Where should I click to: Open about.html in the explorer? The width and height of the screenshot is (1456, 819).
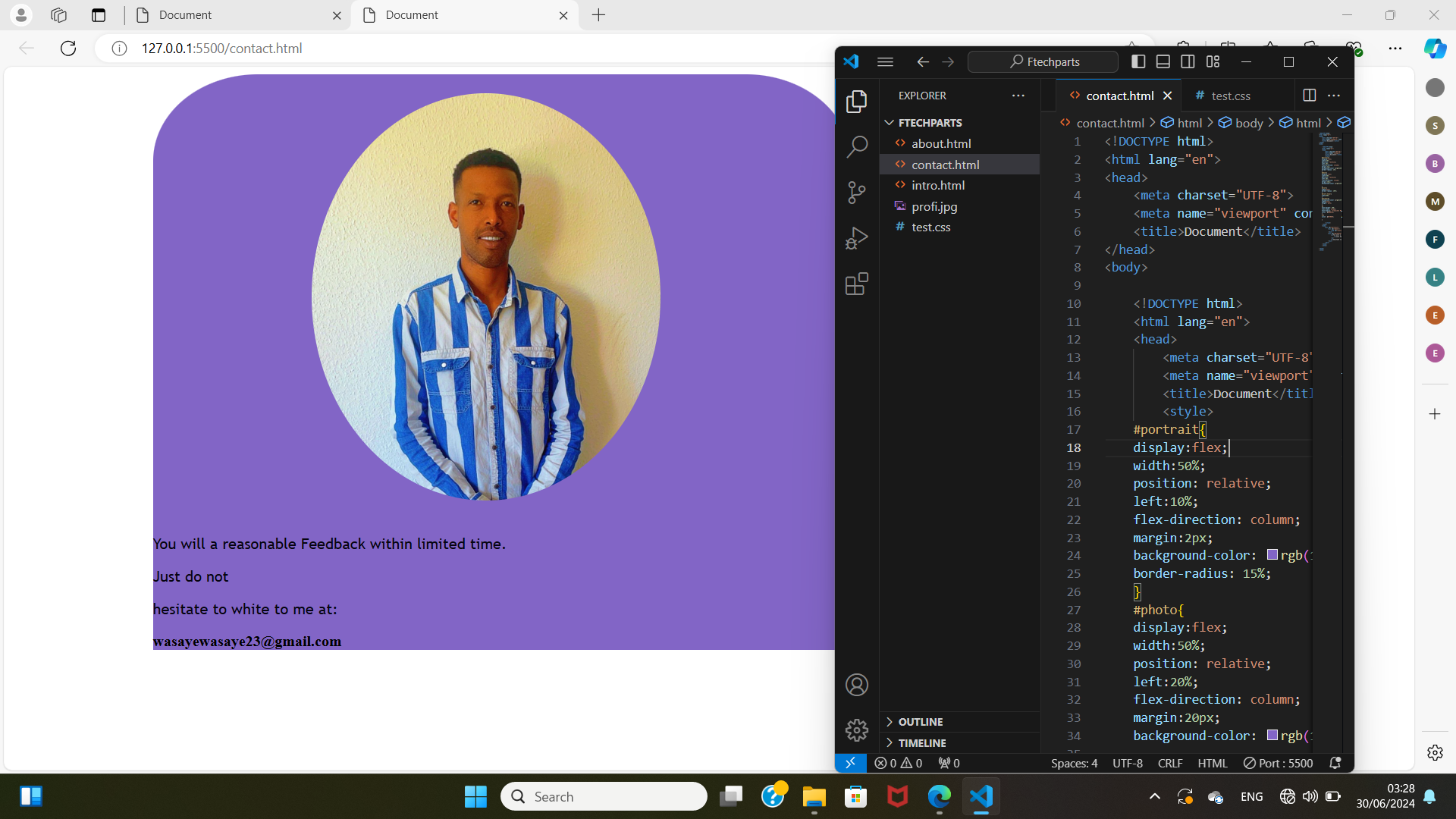click(940, 143)
